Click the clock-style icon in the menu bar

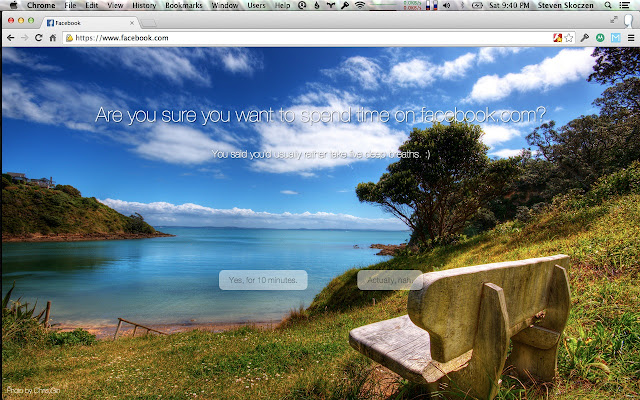click(x=302, y=5)
